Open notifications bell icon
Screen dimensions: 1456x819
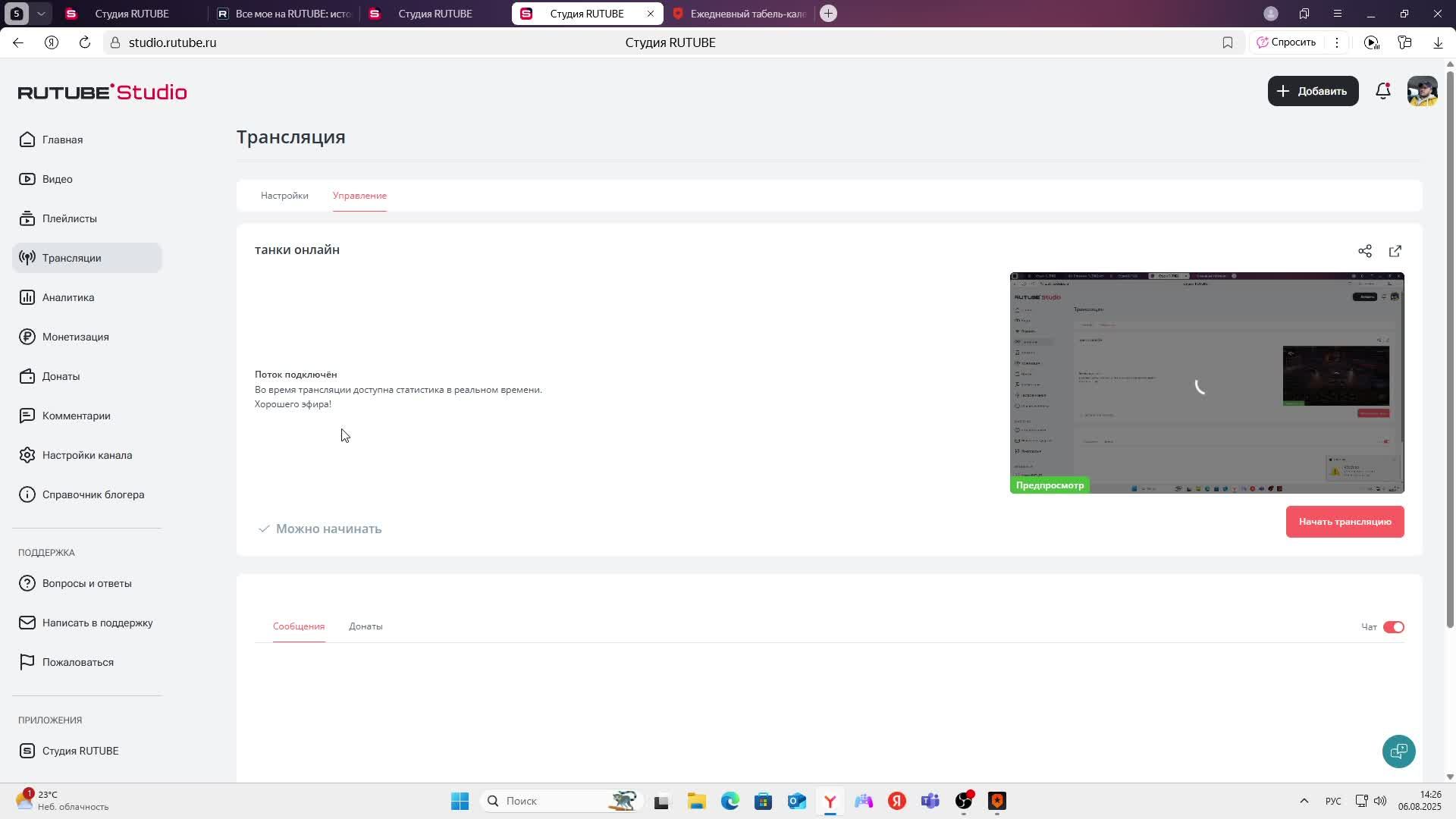pos(1383,91)
